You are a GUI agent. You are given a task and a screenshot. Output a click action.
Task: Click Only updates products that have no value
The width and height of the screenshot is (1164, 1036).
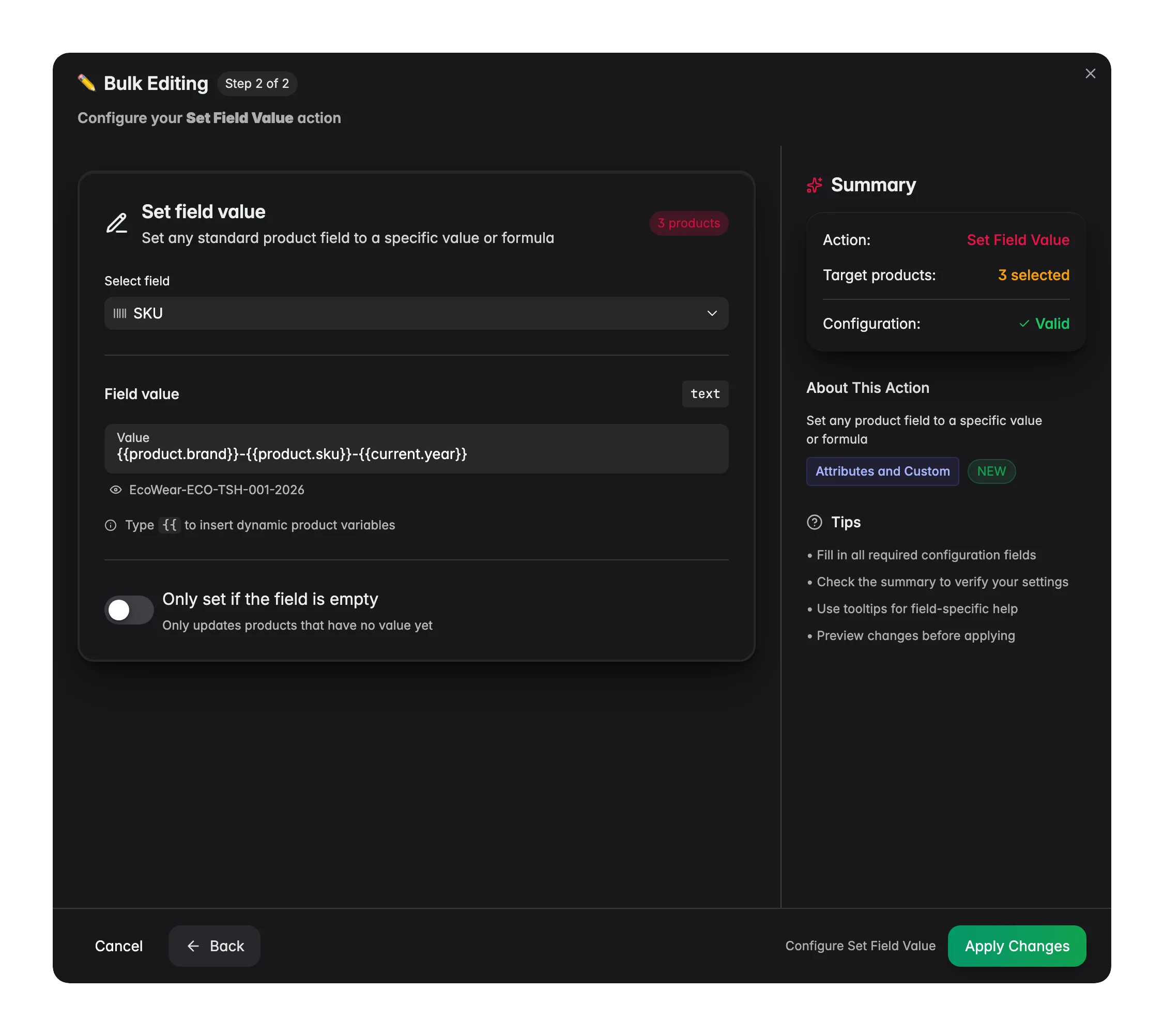point(297,626)
